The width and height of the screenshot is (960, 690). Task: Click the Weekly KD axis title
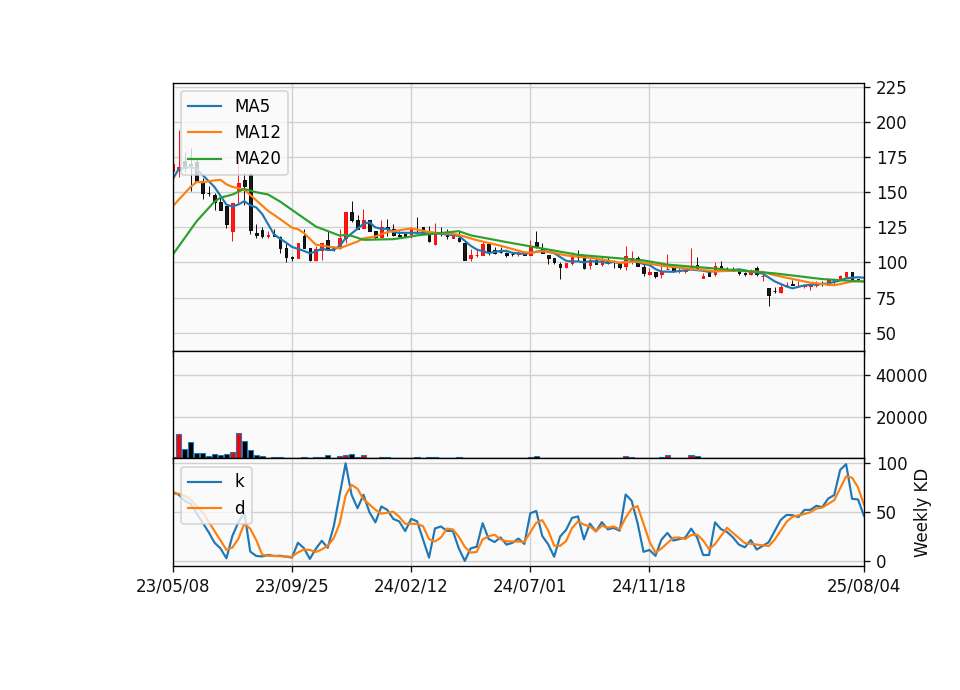[920, 514]
